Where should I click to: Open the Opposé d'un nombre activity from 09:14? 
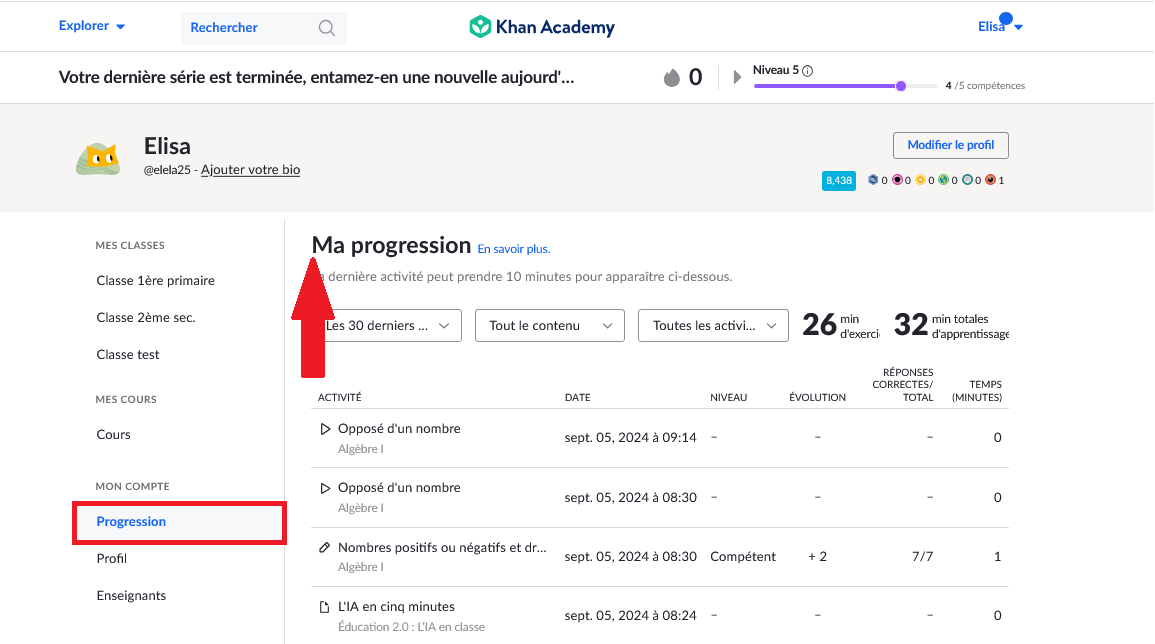[399, 429]
